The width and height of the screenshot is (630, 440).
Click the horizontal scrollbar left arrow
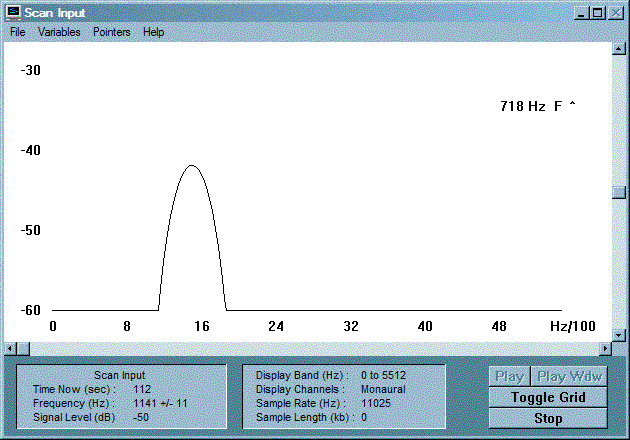(10, 349)
